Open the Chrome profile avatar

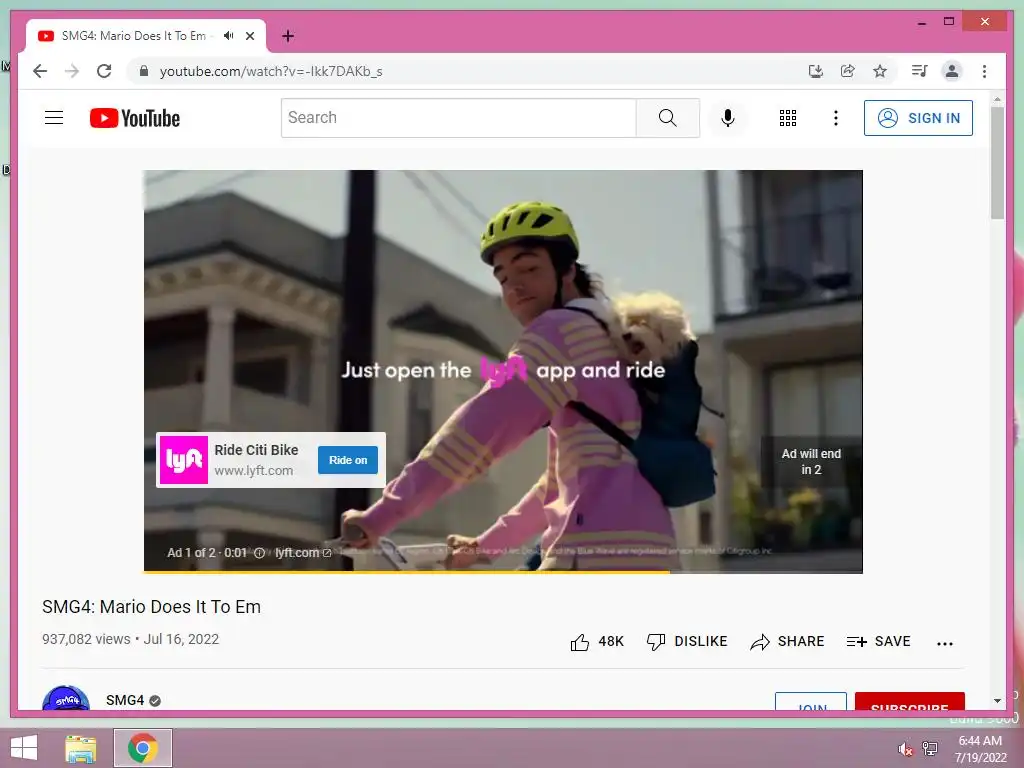(952, 71)
